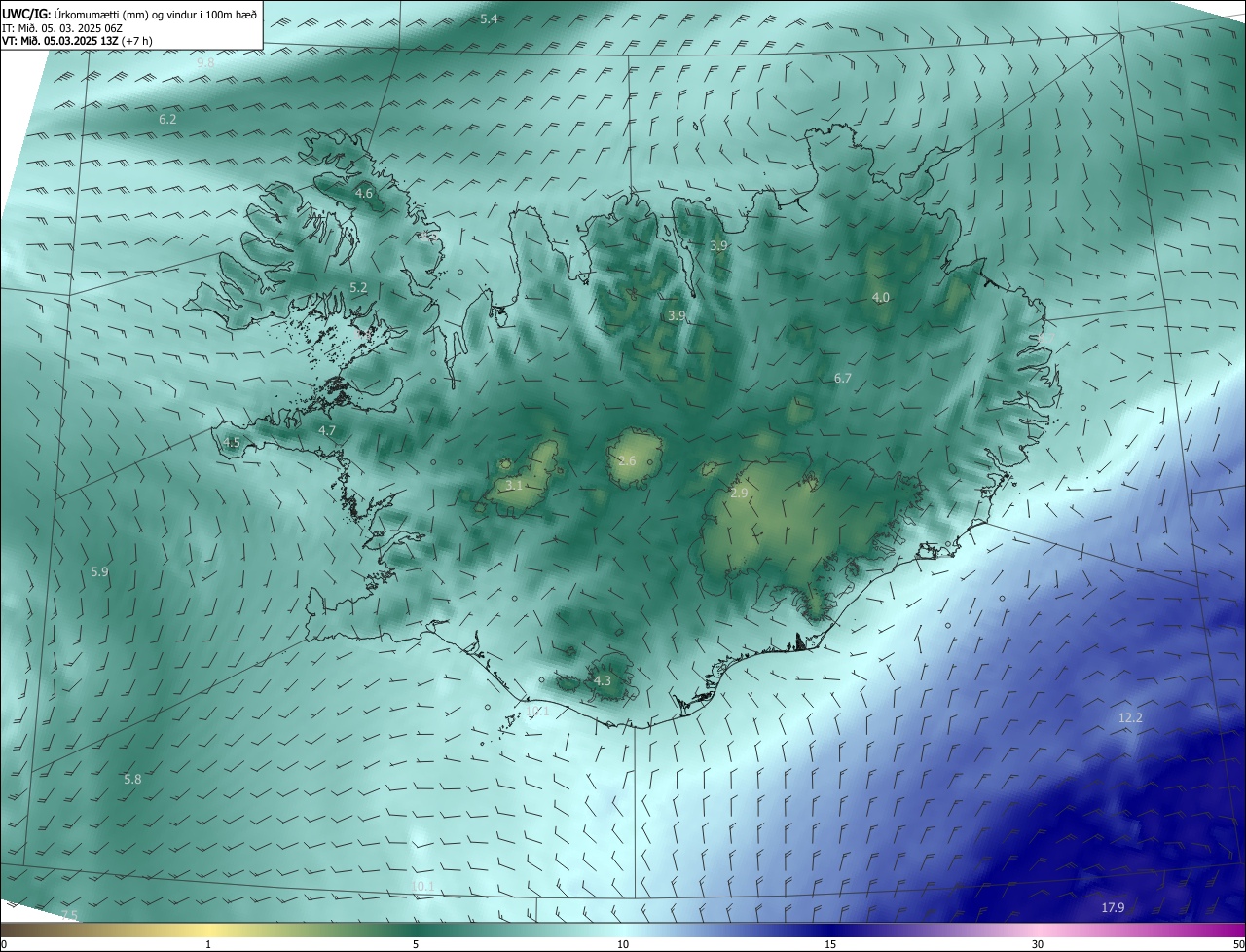Screen dimensions: 1246x952
Task: Click the colour scale tick label 5
Action: [x=416, y=944]
